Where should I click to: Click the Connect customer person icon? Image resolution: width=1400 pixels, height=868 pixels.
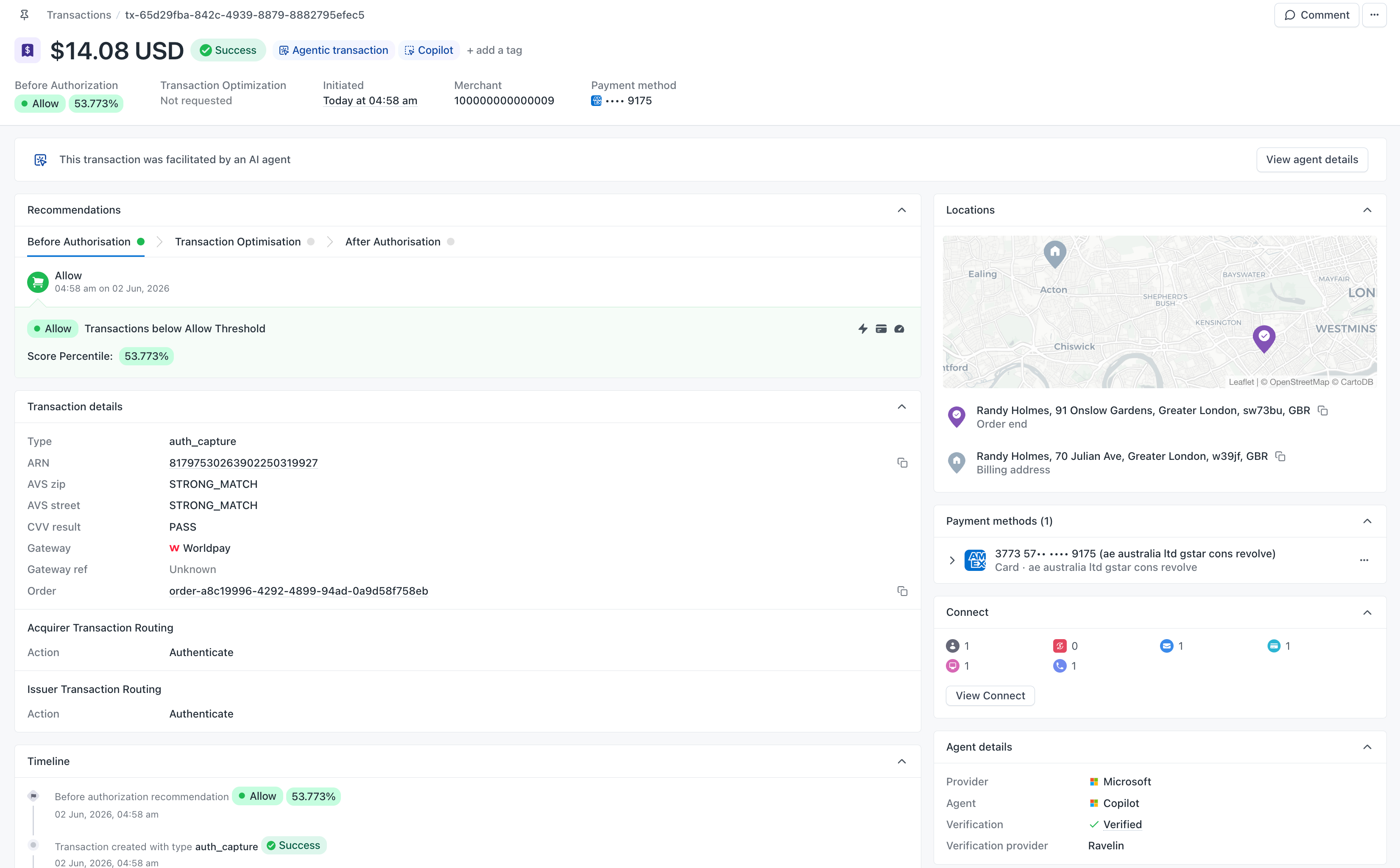coord(953,646)
